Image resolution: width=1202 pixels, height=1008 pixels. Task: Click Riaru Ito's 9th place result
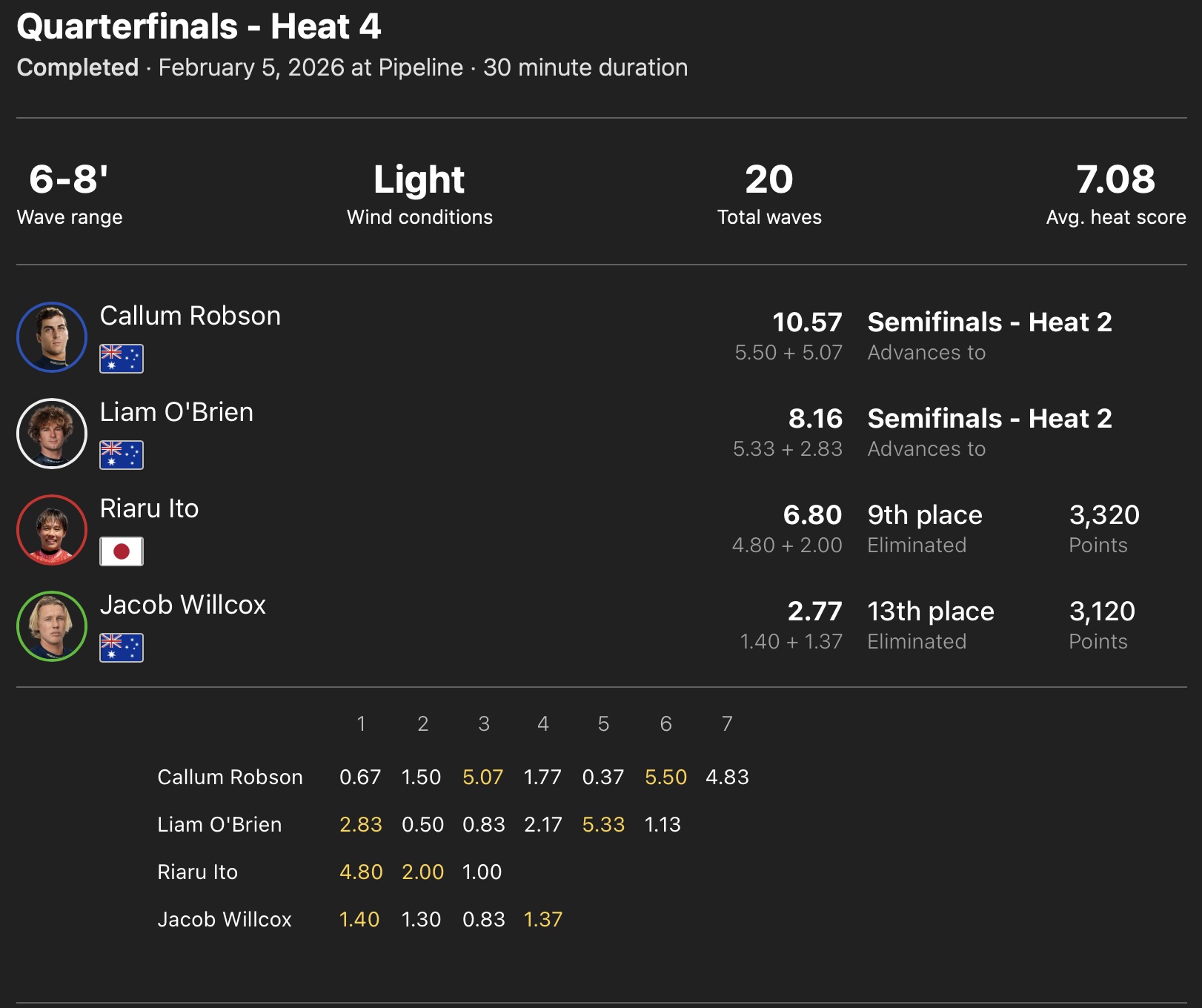coord(925,515)
